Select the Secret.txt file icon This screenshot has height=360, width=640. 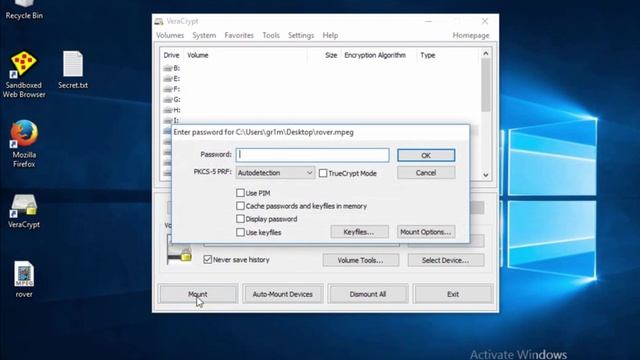(x=73, y=70)
